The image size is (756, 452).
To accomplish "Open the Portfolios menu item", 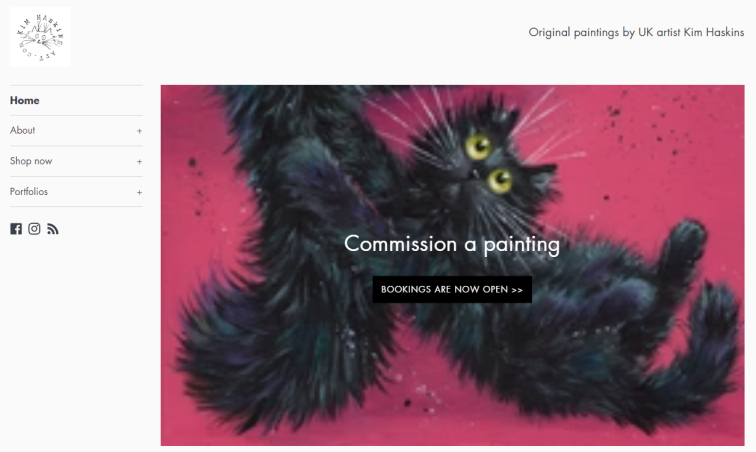I will (x=29, y=192).
